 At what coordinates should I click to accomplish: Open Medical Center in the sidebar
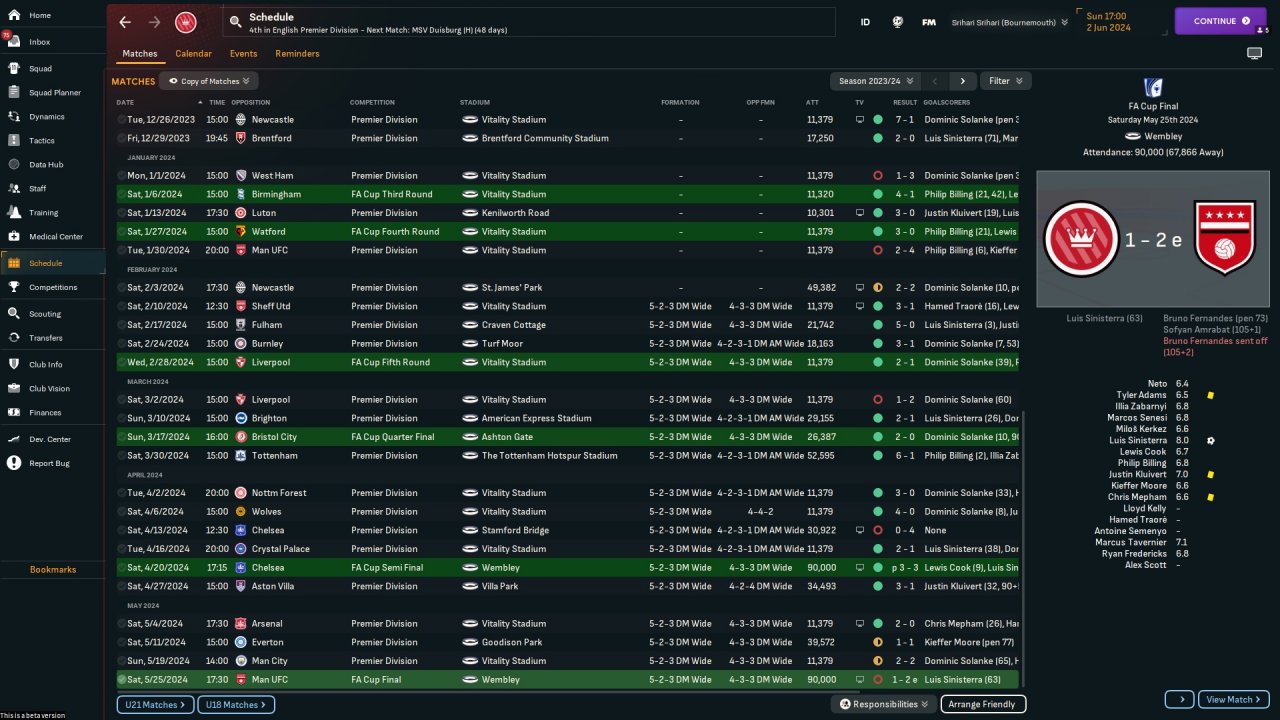[x=52, y=237]
